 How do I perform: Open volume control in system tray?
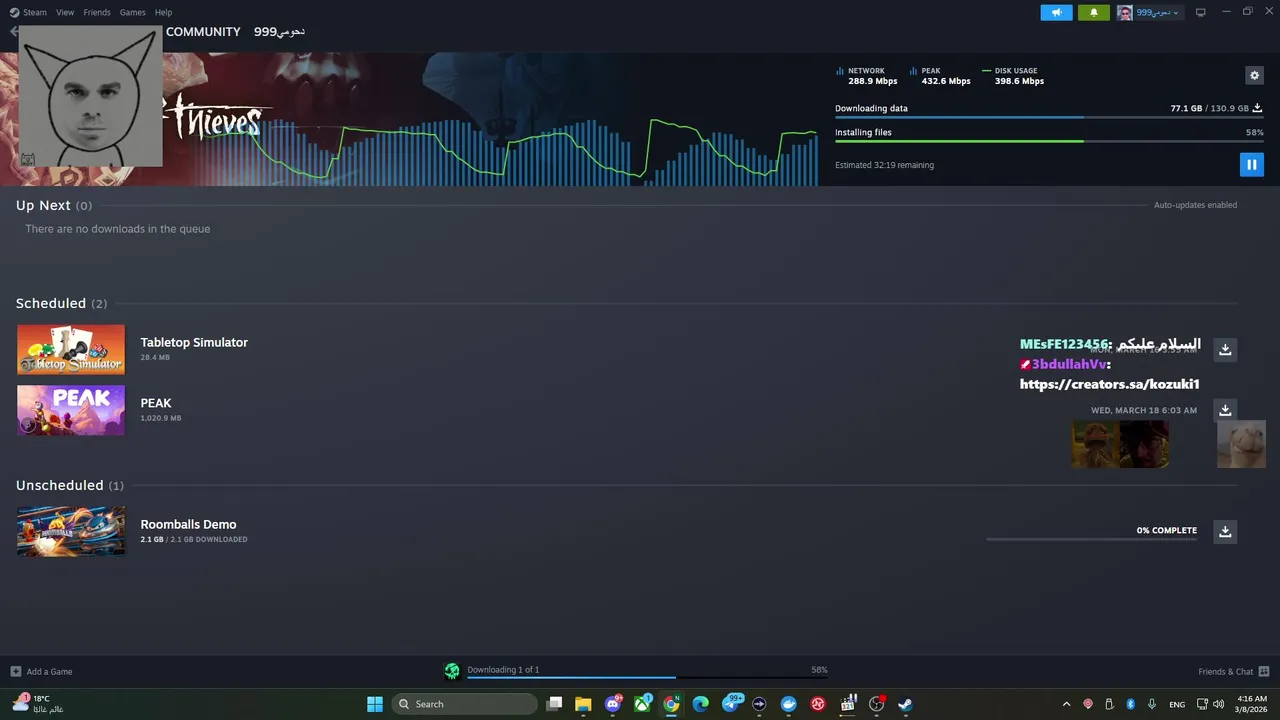pyautogui.click(x=1218, y=704)
